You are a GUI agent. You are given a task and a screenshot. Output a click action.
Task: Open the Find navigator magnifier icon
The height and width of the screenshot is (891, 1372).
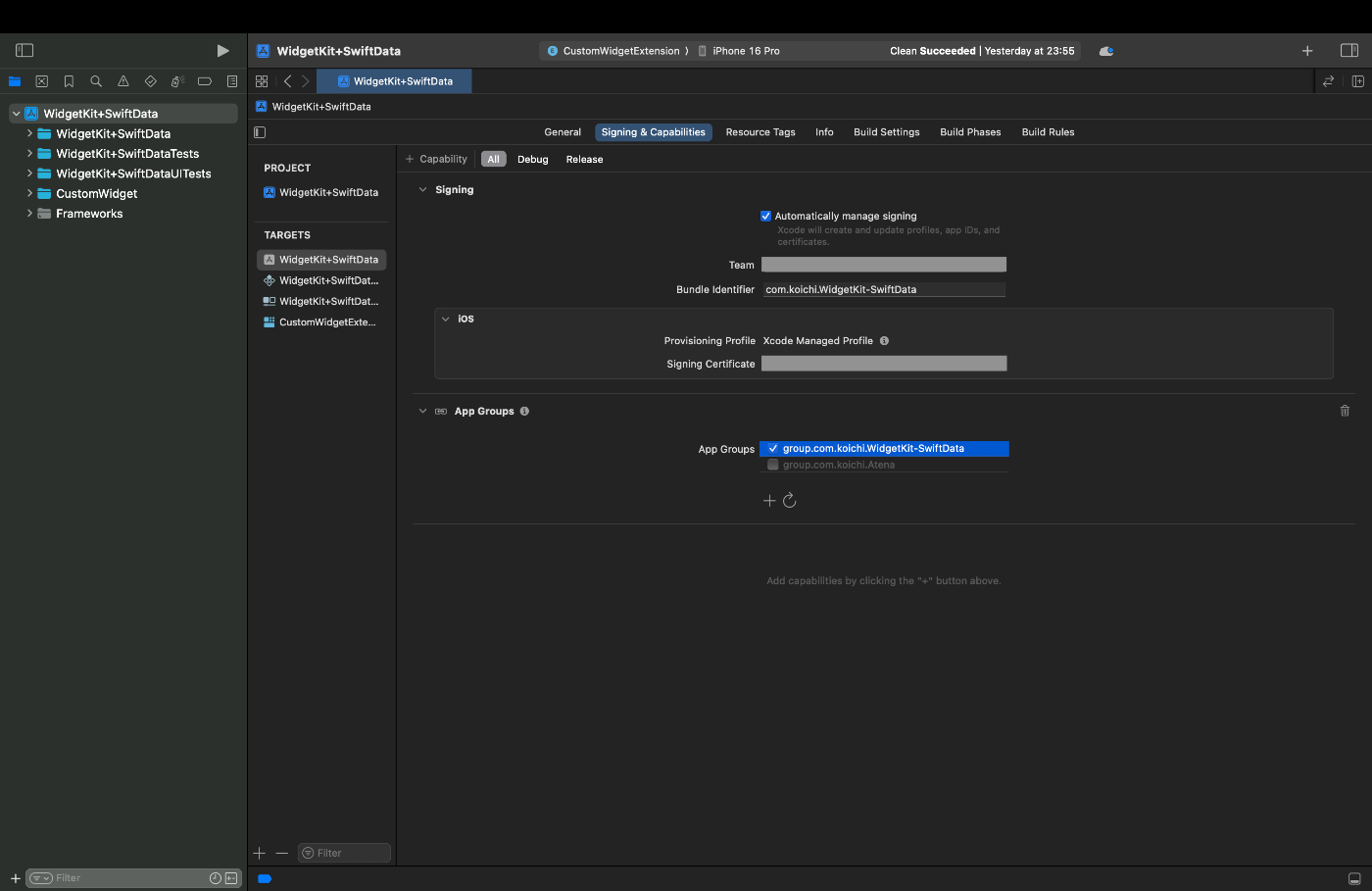click(96, 81)
